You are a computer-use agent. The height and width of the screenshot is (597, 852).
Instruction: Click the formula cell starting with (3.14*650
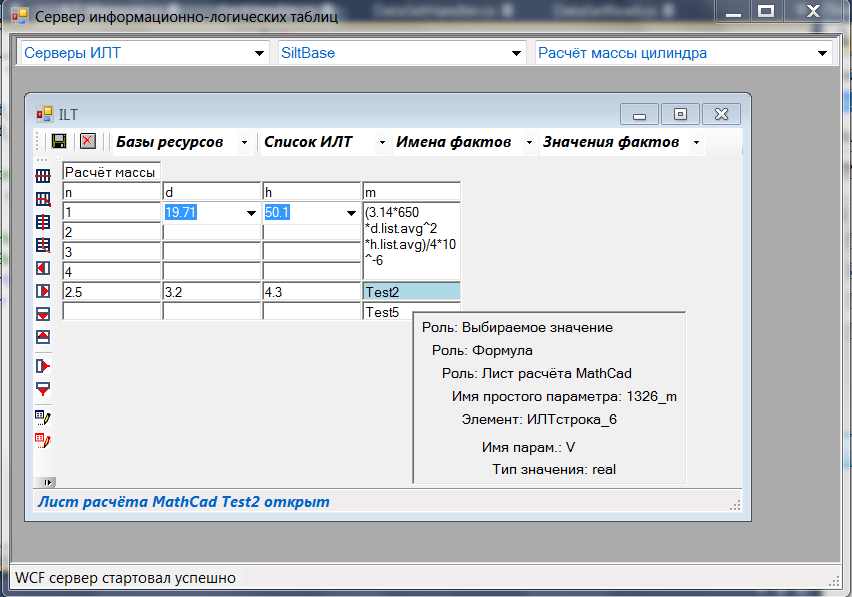(x=411, y=241)
